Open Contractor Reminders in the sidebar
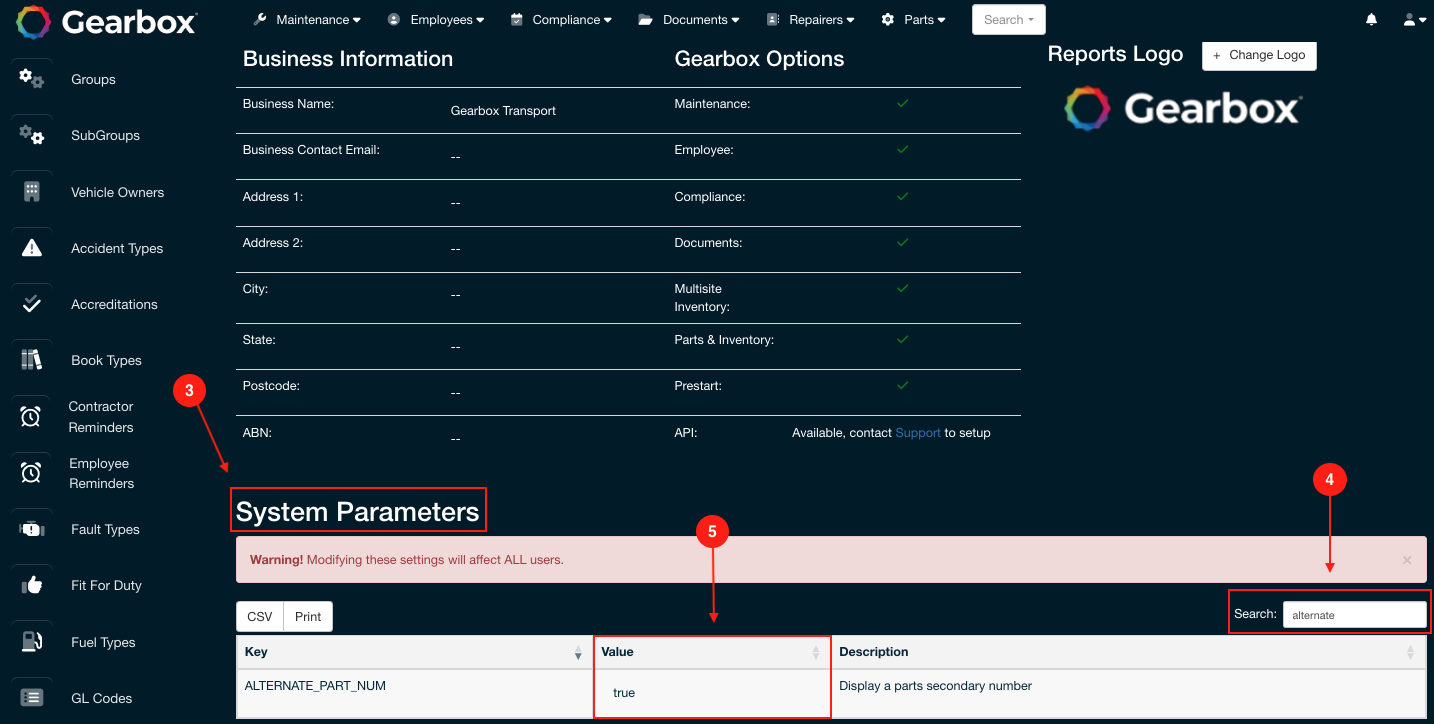The image size is (1434, 724). tap(101, 417)
